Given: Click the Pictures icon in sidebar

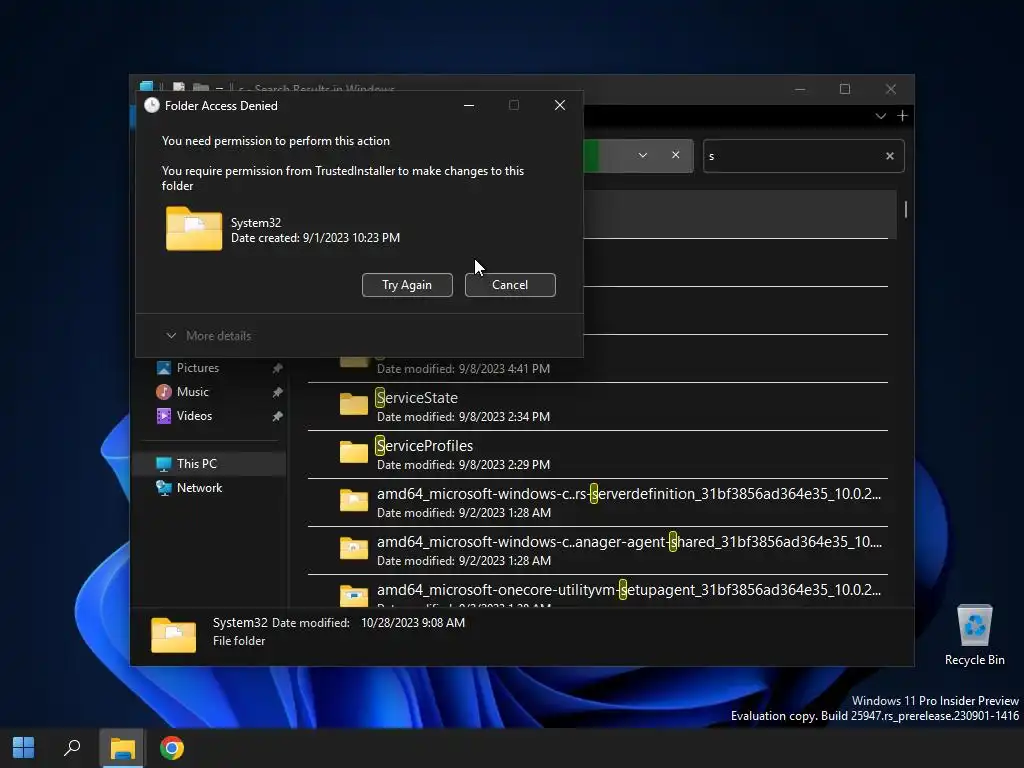Looking at the screenshot, I should tap(164, 368).
